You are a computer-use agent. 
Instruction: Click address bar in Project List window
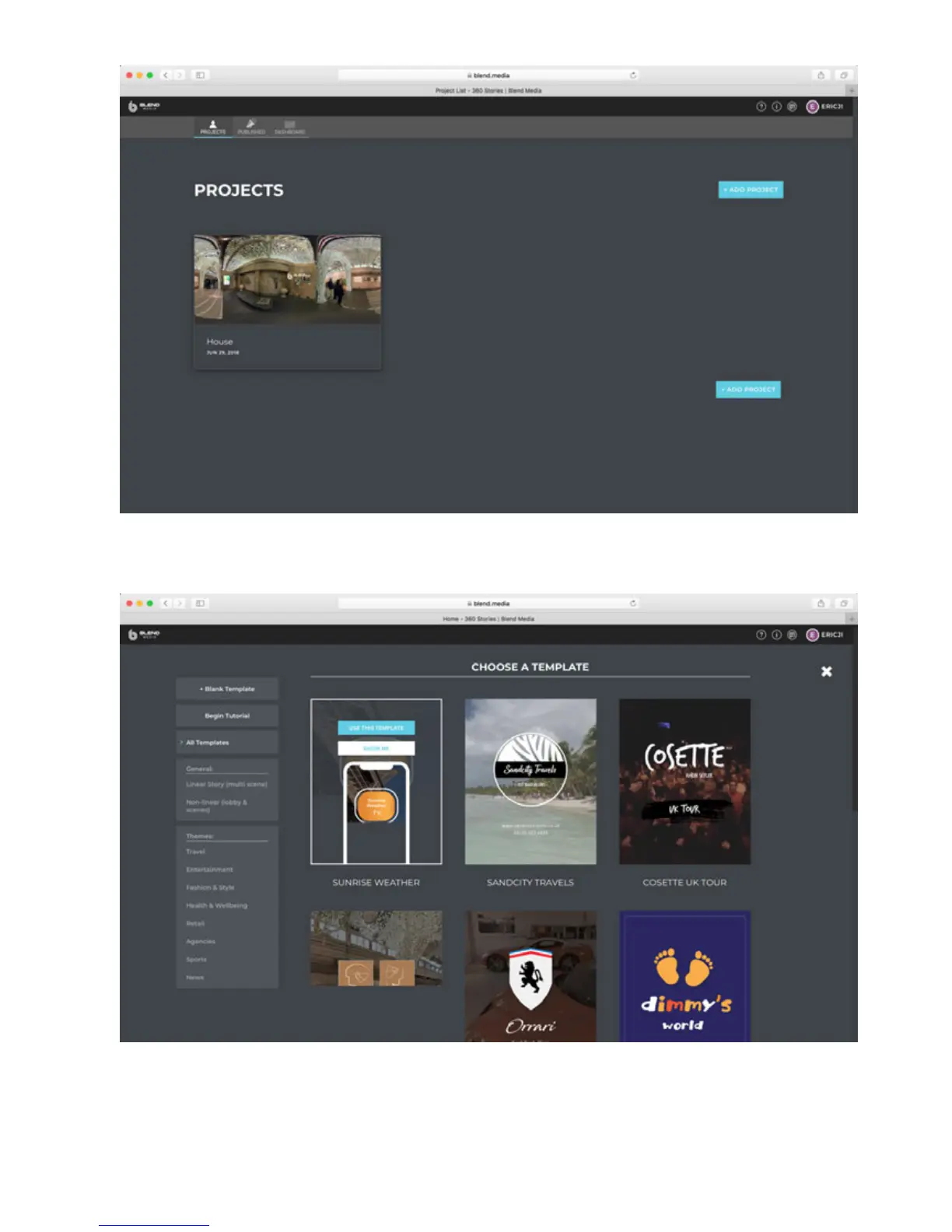tap(488, 75)
